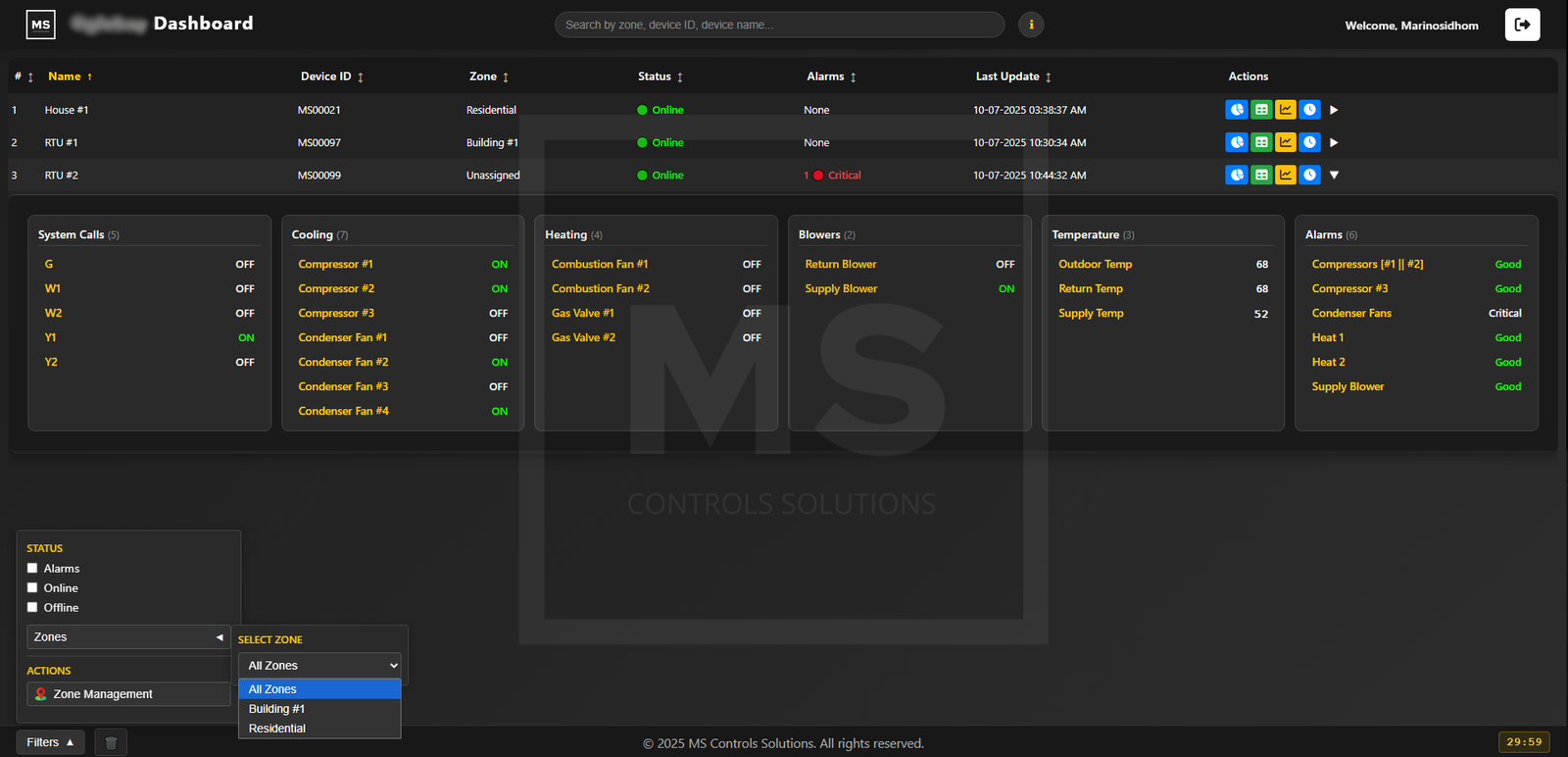This screenshot has height=757, width=1568.
Task: Open clock history for RTU #1
Action: point(1309,142)
